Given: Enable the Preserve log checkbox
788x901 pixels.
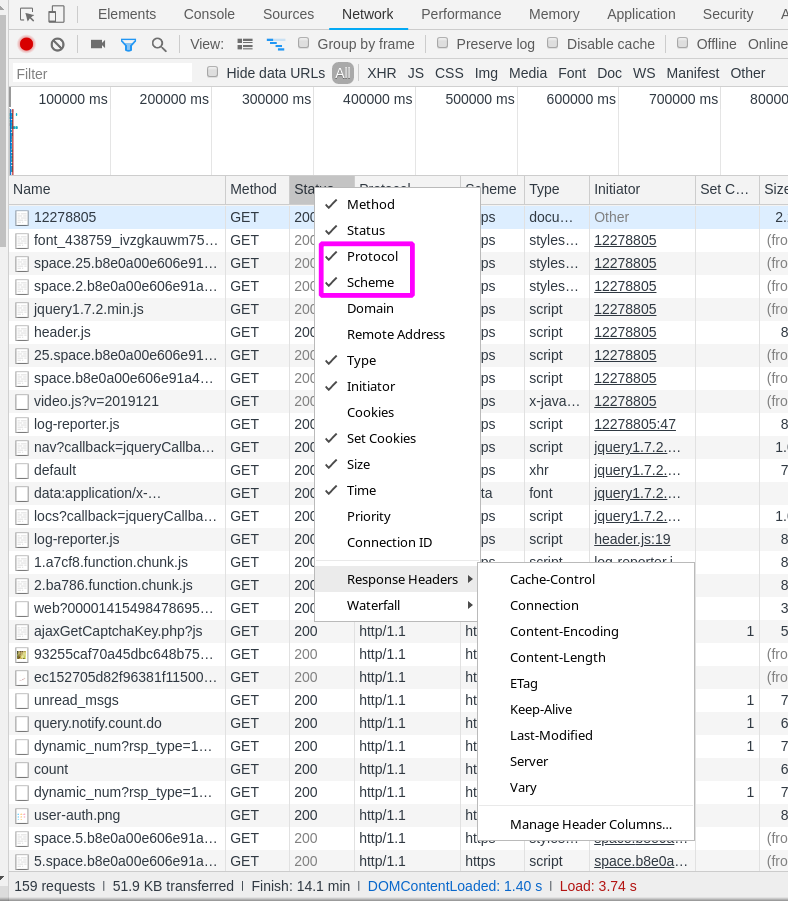Looking at the screenshot, I should coord(443,43).
